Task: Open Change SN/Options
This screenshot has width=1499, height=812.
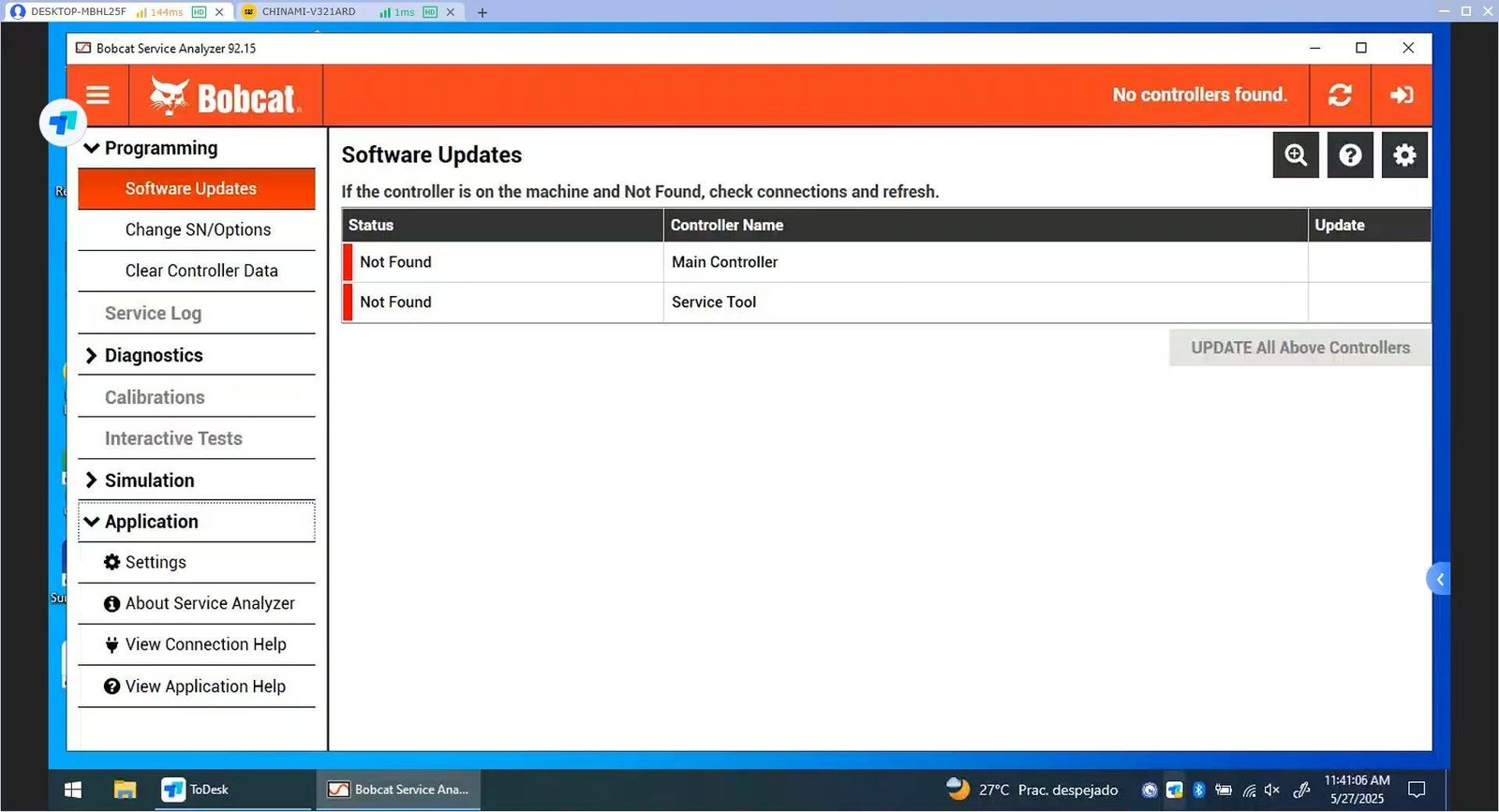Action: point(197,229)
